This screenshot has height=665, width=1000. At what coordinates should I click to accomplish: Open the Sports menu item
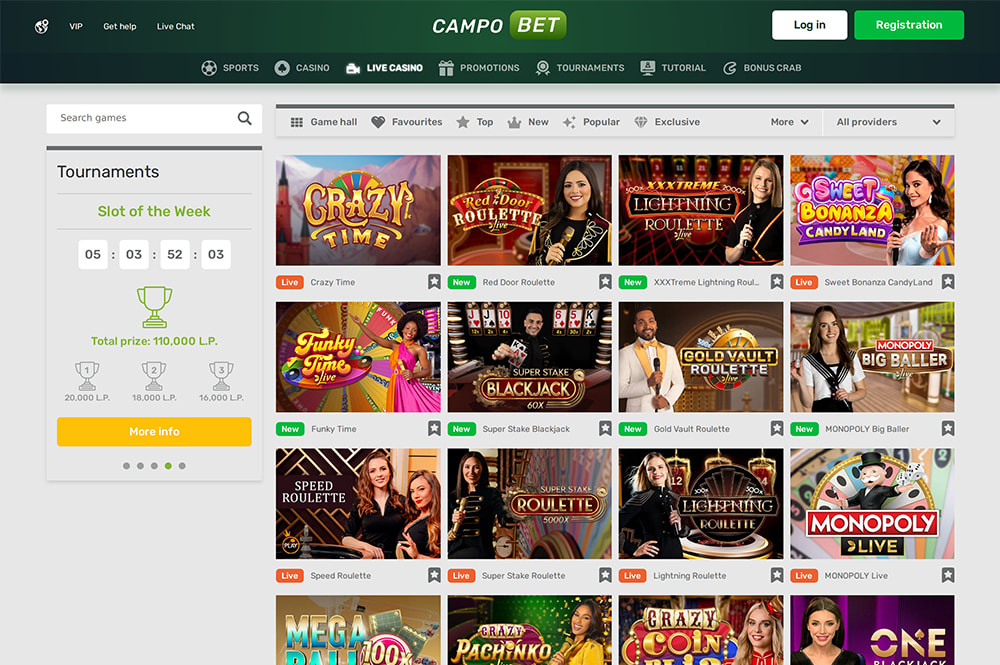click(230, 68)
